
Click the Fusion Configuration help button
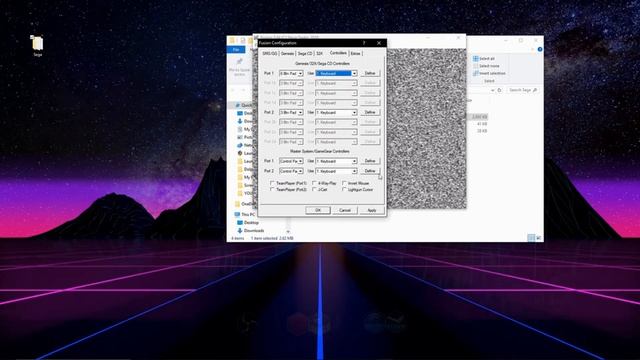(364, 43)
